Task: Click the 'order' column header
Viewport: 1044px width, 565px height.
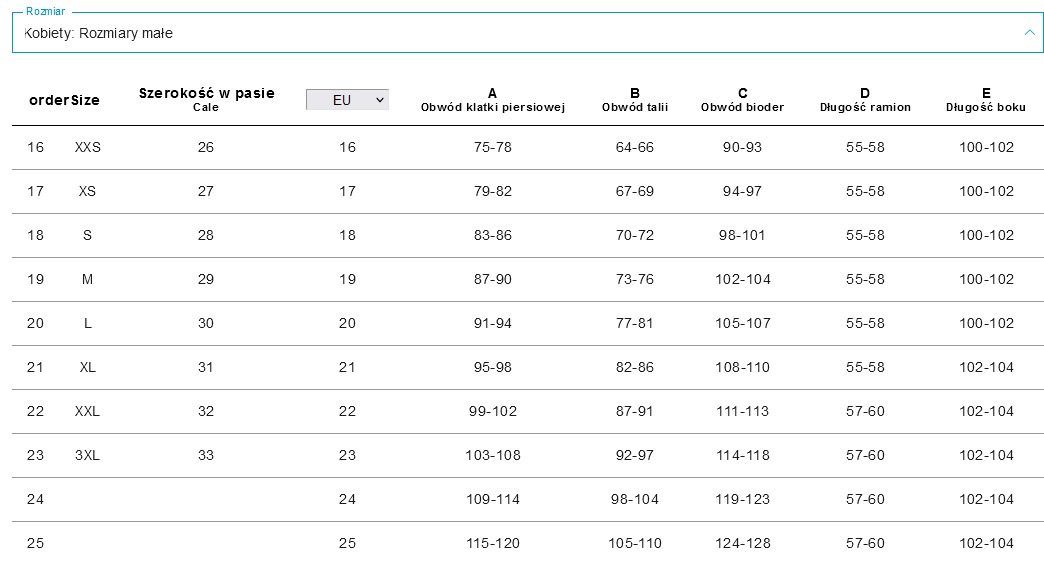Action: click(x=49, y=100)
